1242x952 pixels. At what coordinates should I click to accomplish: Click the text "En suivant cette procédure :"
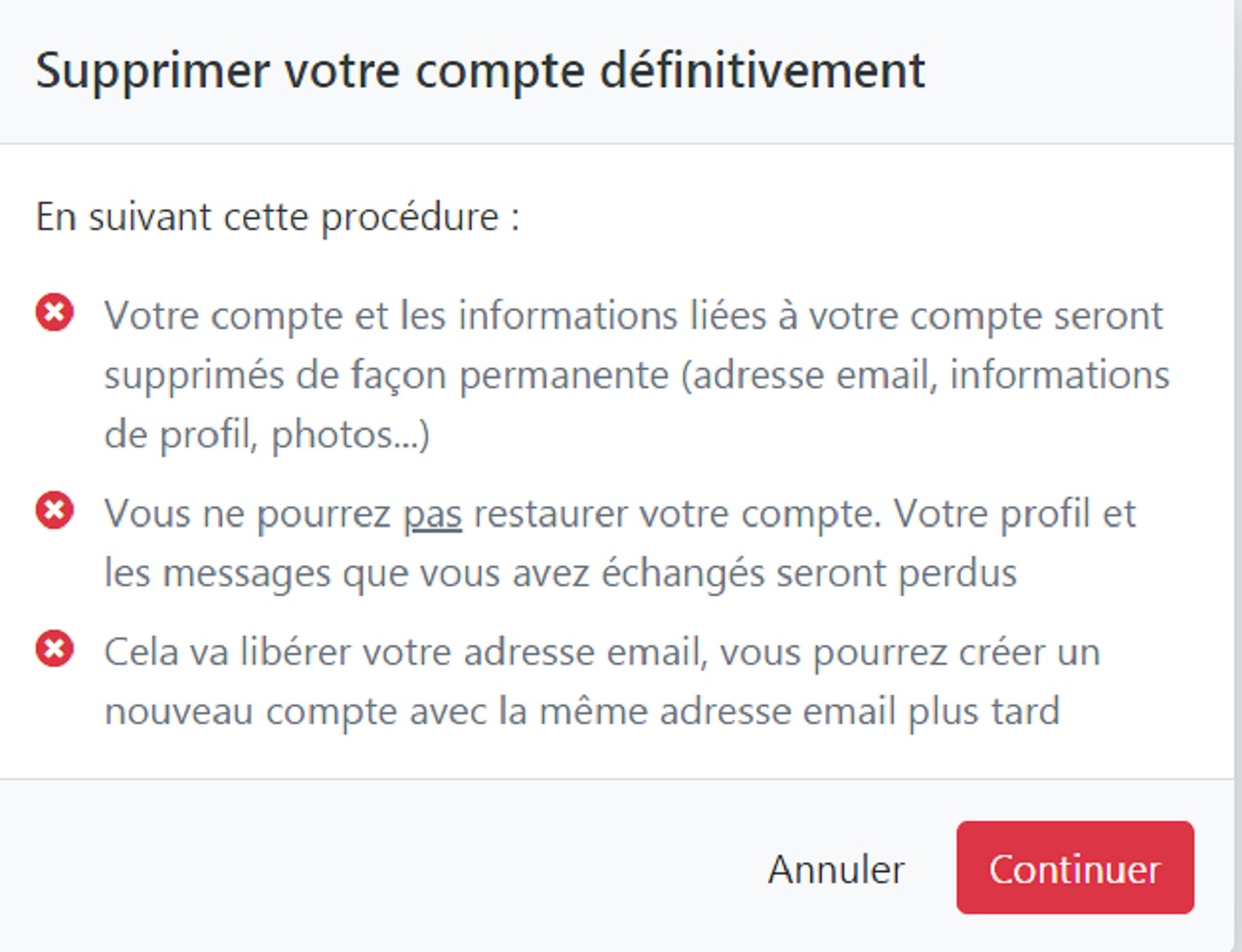pyautogui.click(x=278, y=216)
